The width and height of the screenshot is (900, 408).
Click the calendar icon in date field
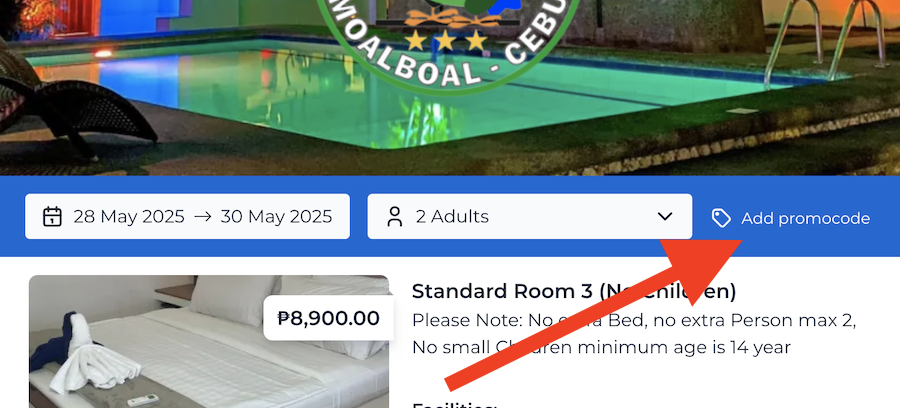click(x=52, y=216)
